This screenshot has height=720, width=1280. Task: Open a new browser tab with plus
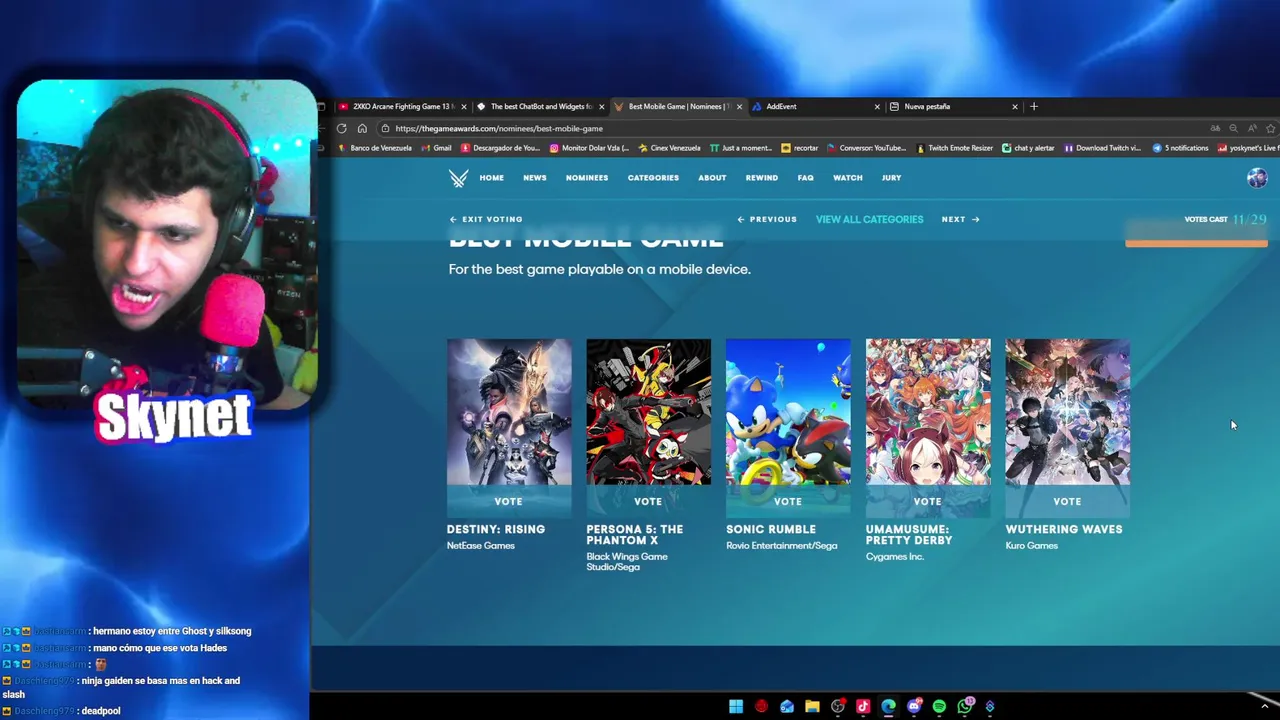click(x=1034, y=106)
